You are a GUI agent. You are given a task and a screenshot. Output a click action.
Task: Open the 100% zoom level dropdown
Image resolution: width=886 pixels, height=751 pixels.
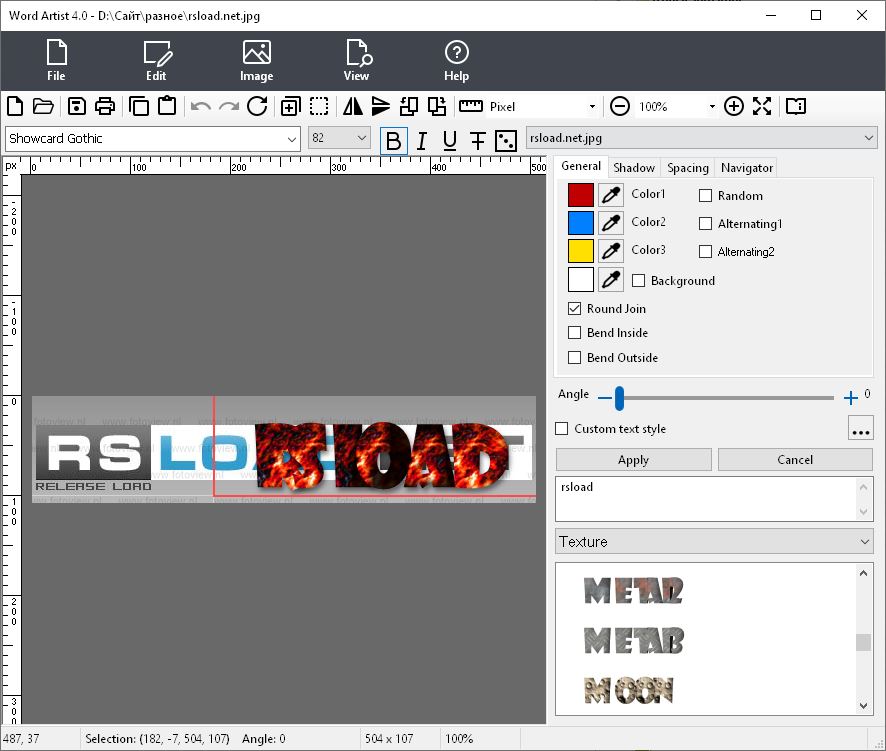676,106
